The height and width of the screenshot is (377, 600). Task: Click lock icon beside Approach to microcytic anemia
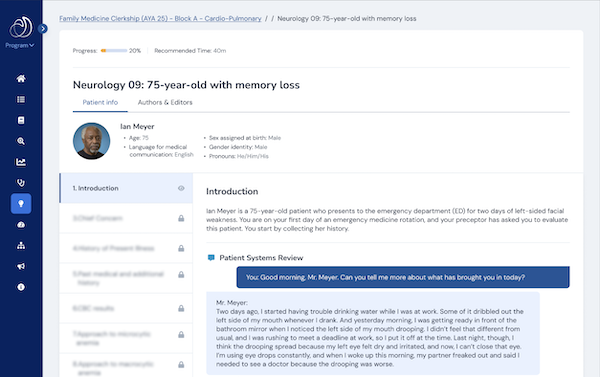click(181, 335)
